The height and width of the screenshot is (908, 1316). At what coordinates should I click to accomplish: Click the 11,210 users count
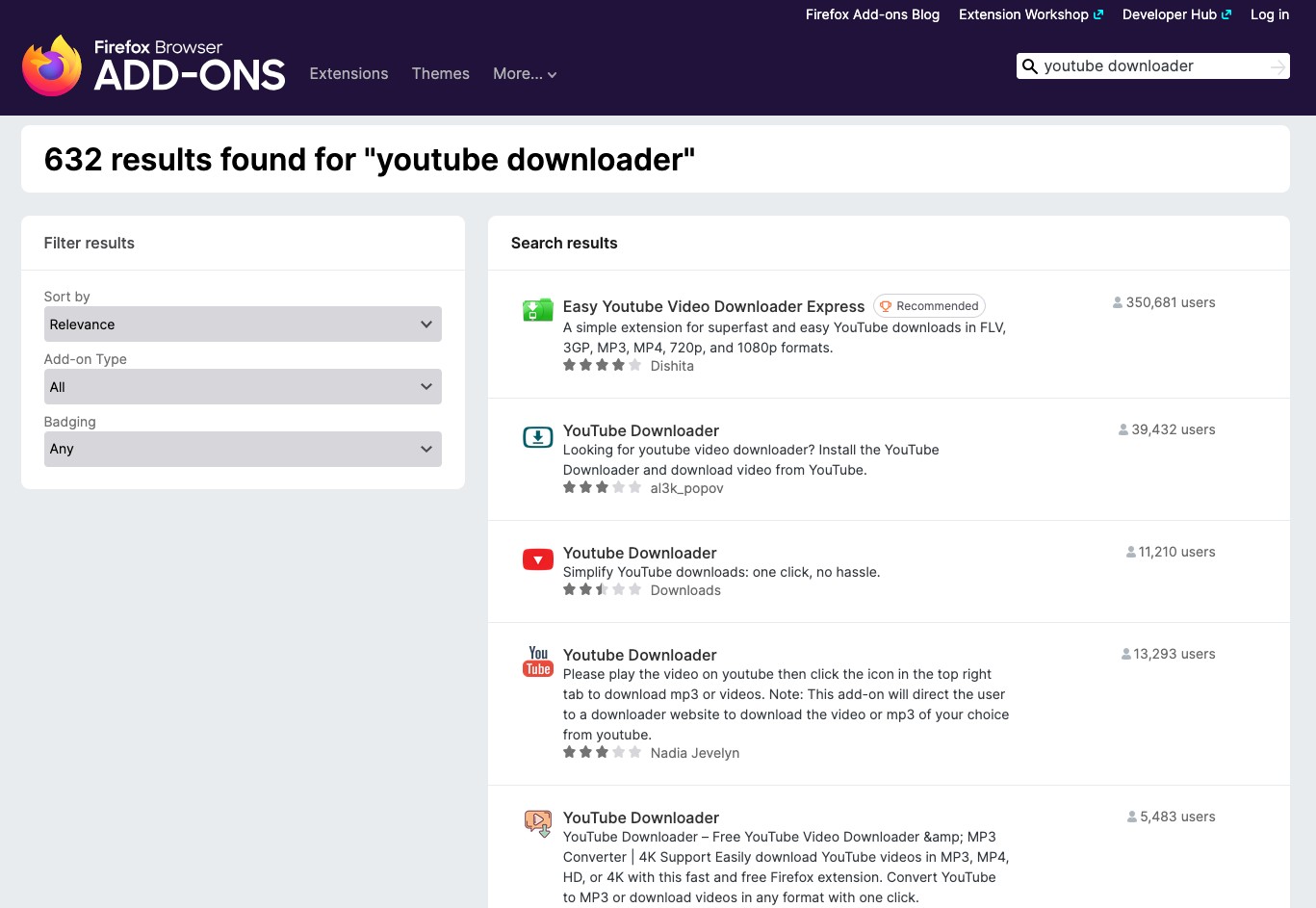[x=1177, y=552]
